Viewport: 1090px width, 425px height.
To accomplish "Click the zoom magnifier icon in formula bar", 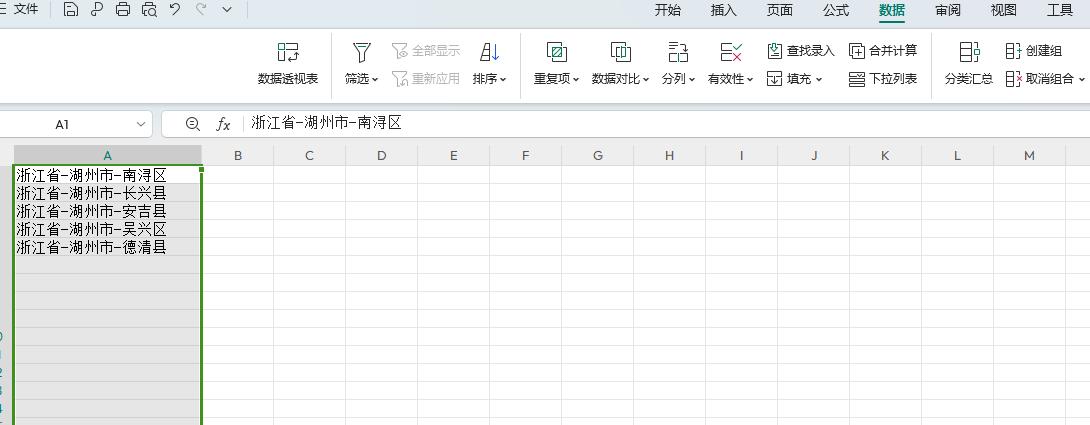I will pos(193,124).
